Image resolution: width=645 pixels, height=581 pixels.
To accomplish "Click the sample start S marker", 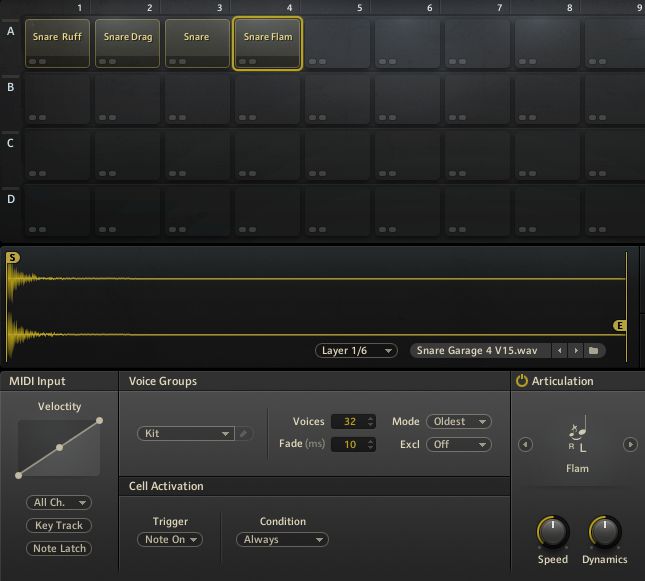I will coord(12,258).
